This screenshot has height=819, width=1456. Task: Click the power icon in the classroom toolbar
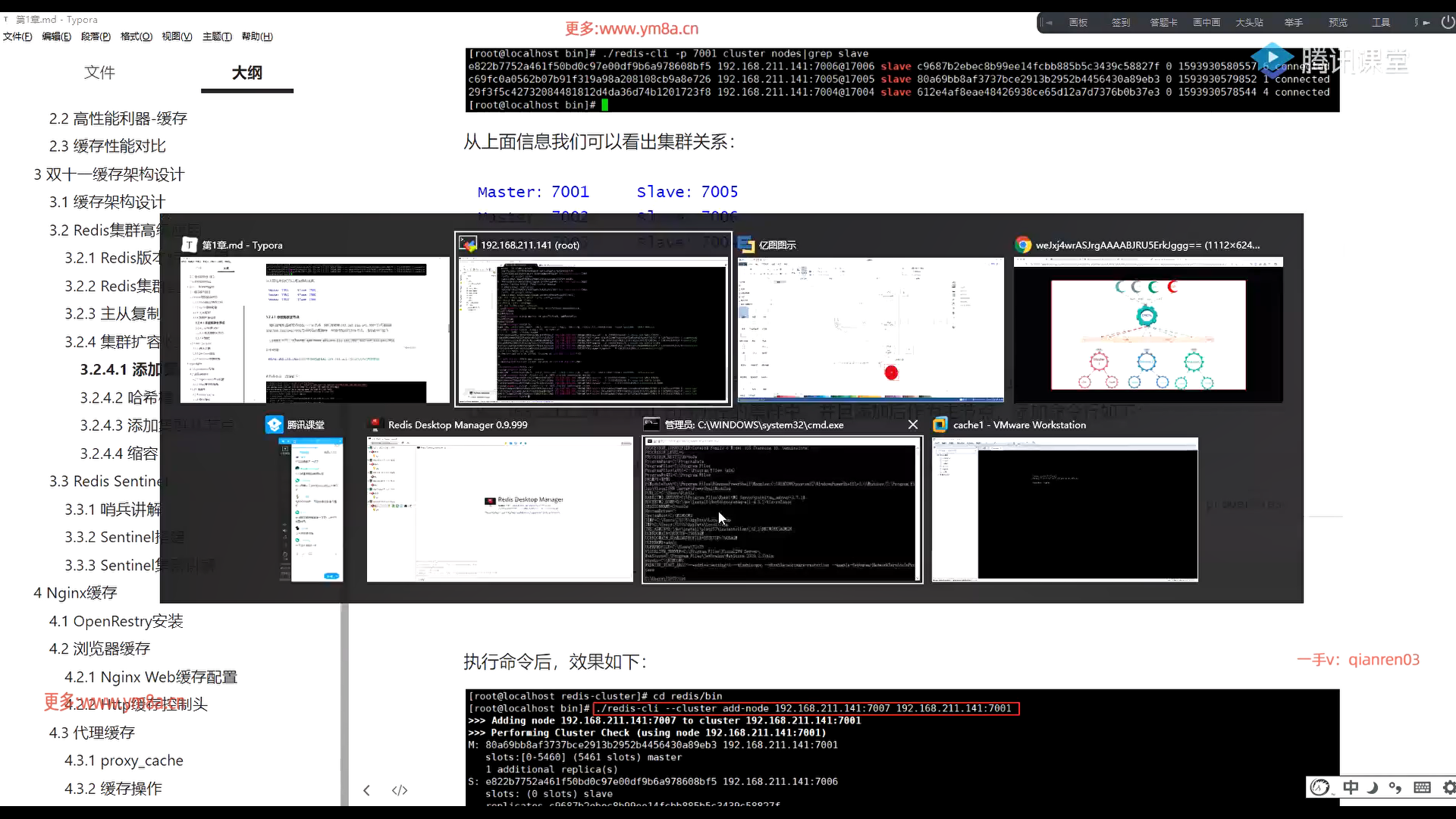1447,23
